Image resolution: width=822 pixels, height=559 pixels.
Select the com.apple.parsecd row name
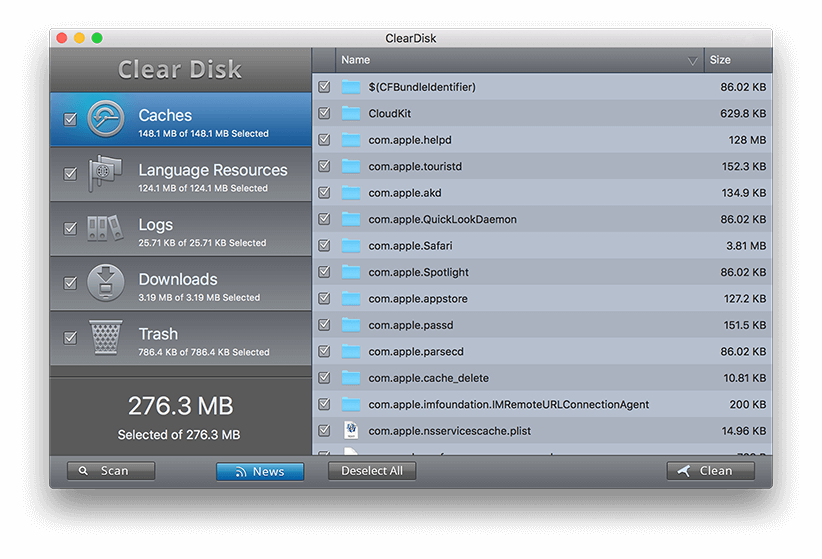[416, 351]
